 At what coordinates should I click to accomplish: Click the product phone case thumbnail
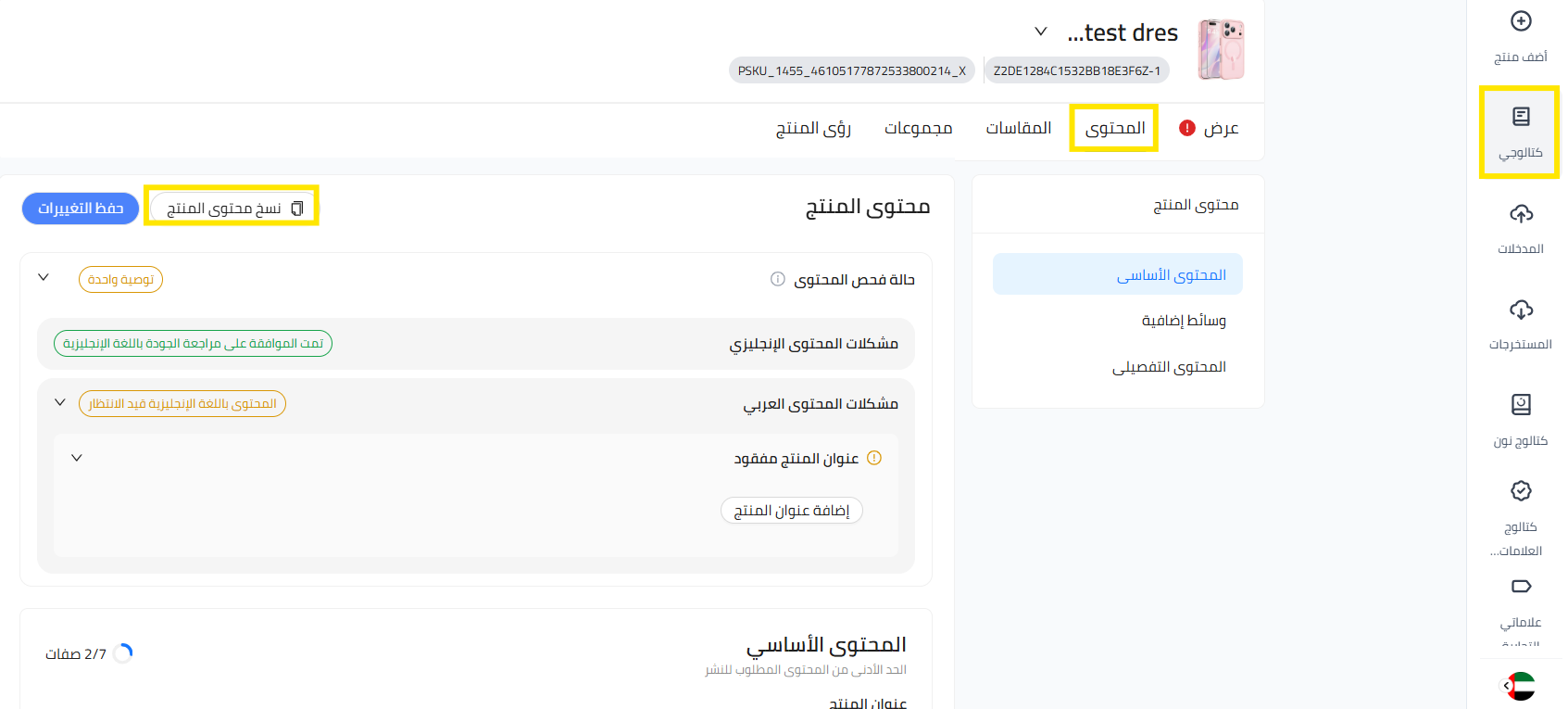1221,49
